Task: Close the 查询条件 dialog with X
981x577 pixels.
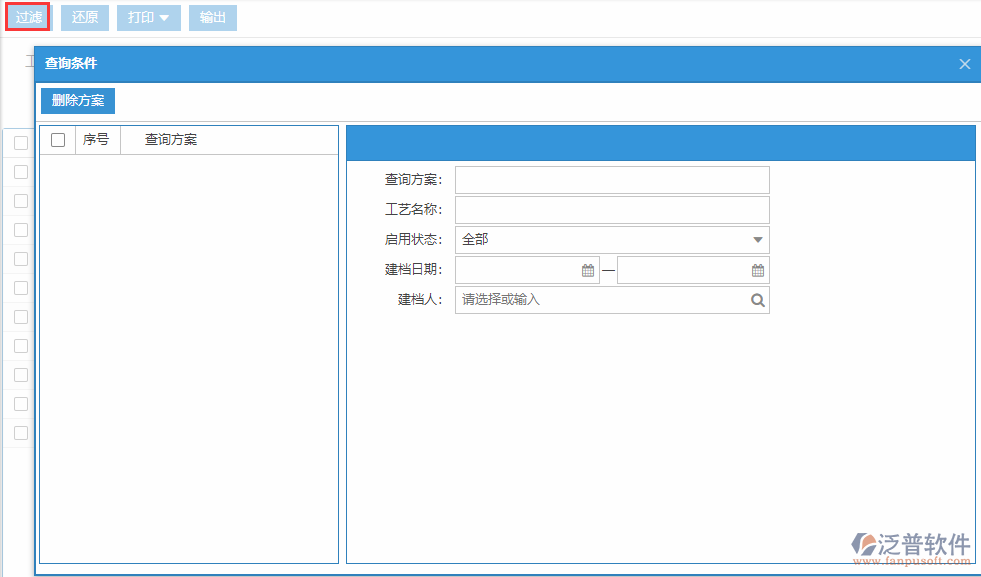Action: pos(964,64)
